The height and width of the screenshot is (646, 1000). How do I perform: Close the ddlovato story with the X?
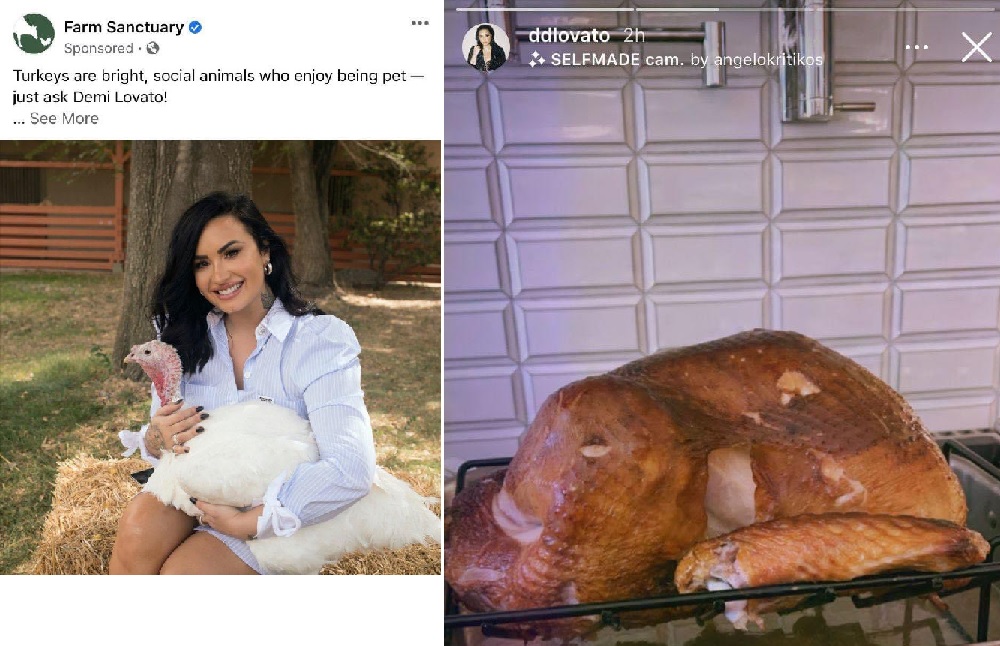pyautogui.click(x=976, y=47)
